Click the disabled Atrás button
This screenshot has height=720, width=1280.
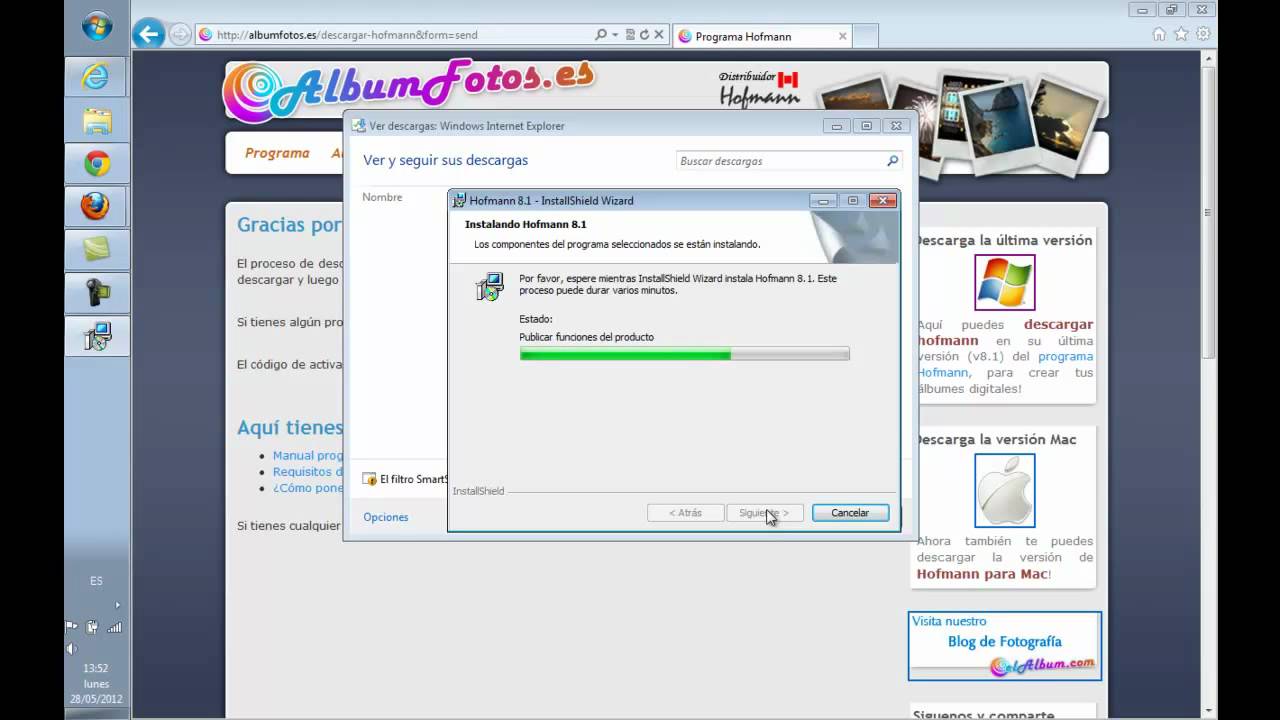(685, 513)
